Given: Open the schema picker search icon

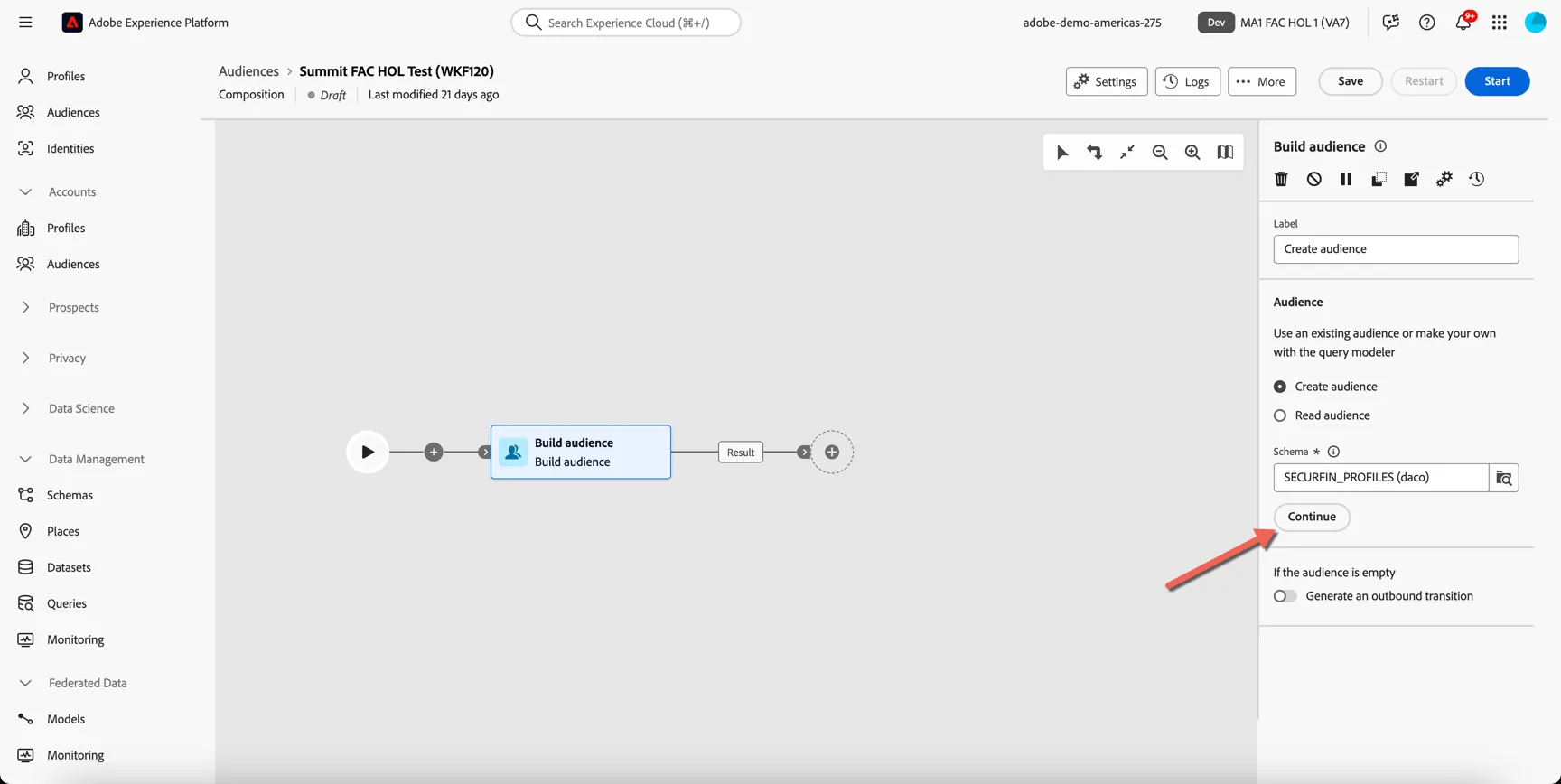Looking at the screenshot, I should 1504,478.
